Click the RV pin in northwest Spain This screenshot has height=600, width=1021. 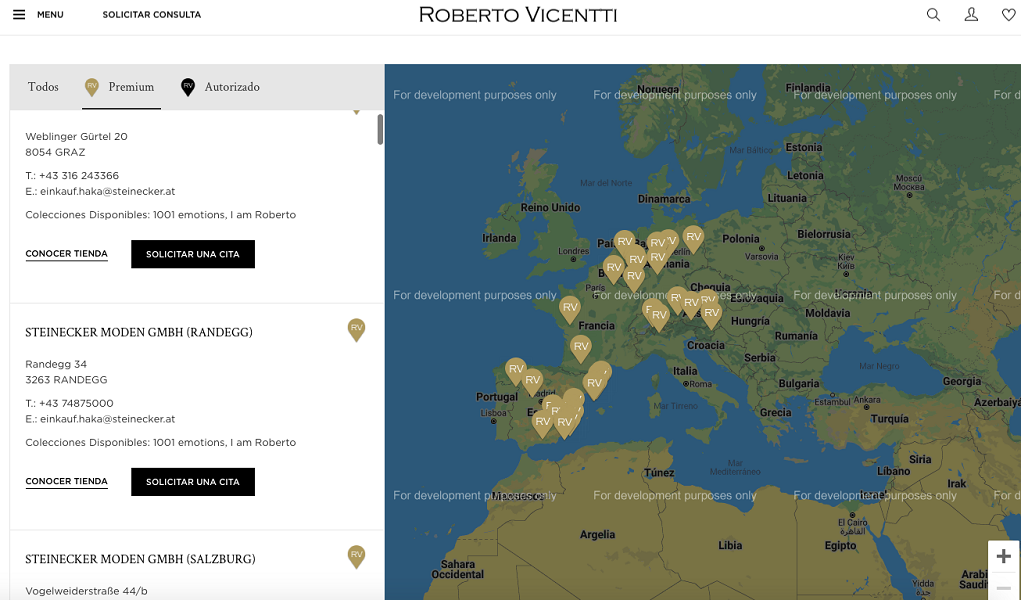tap(516, 371)
